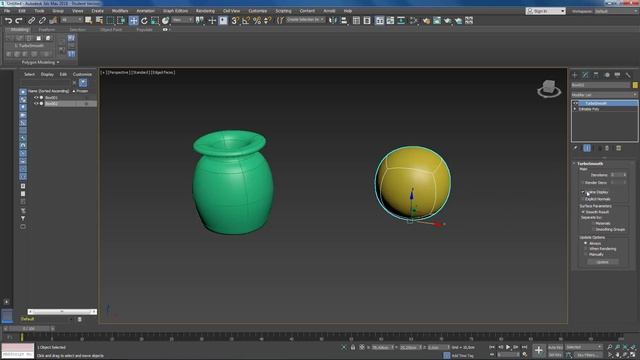This screenshot has width=640, height=360.
Task: Click the ViewCube in the viewport
Action: pos(549,89)
